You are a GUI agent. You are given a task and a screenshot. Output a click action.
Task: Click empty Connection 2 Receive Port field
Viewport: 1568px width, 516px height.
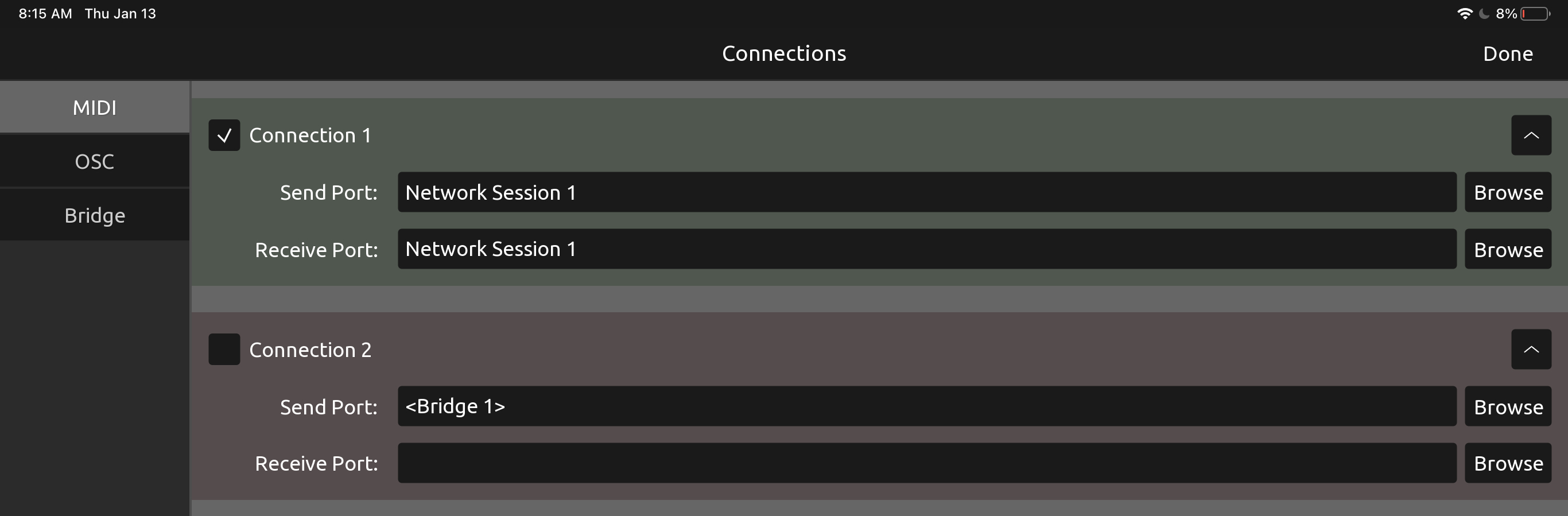pos(926,463)
